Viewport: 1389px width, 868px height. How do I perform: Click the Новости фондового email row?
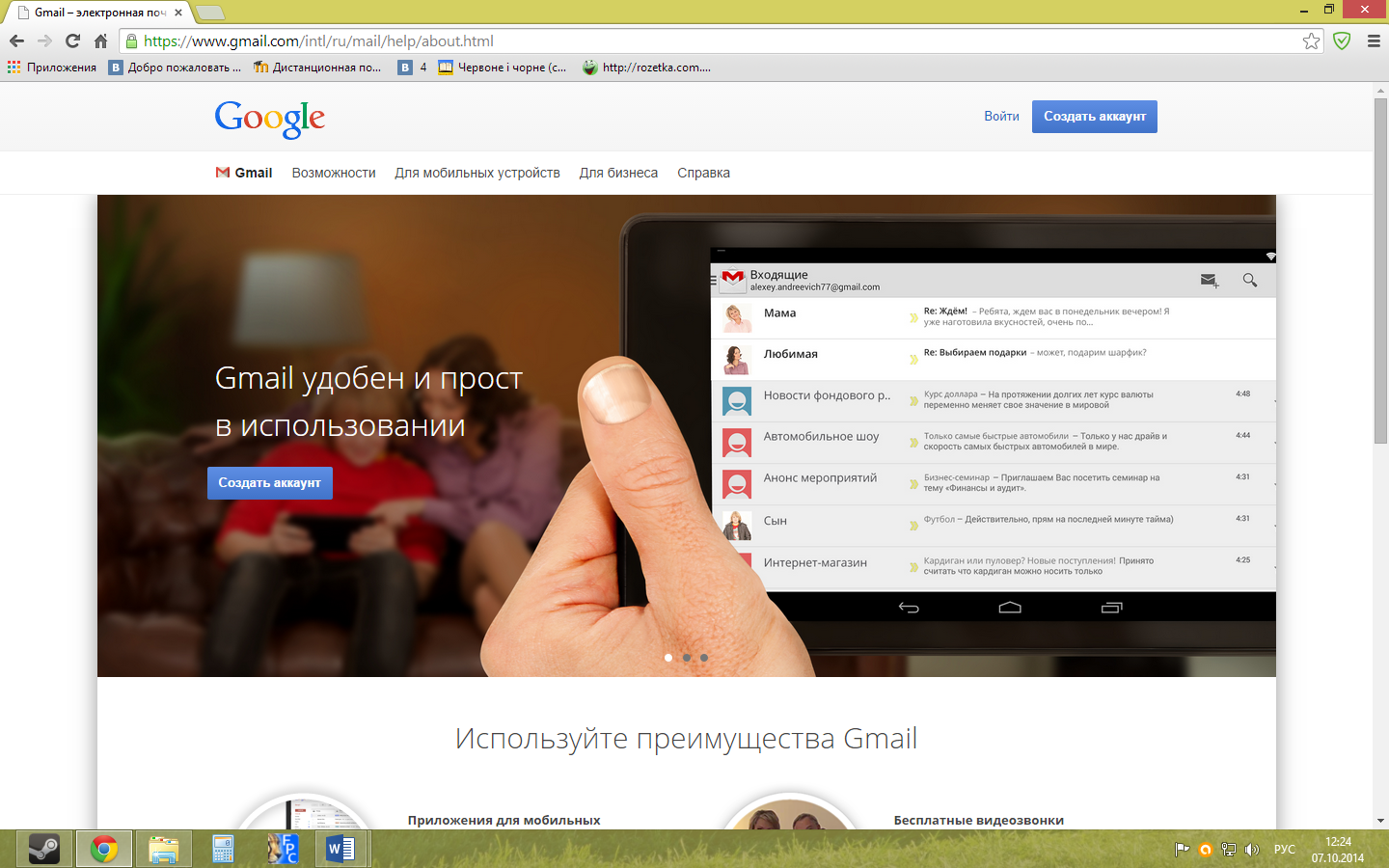click(x=994, y=400)
